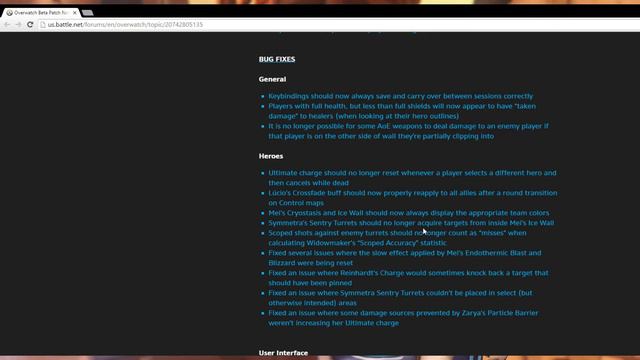The width and height of the screenshot is (640, 360).
Task: Click the Mei's Endothermic Blast slow effect line
Action: [404, 258]
